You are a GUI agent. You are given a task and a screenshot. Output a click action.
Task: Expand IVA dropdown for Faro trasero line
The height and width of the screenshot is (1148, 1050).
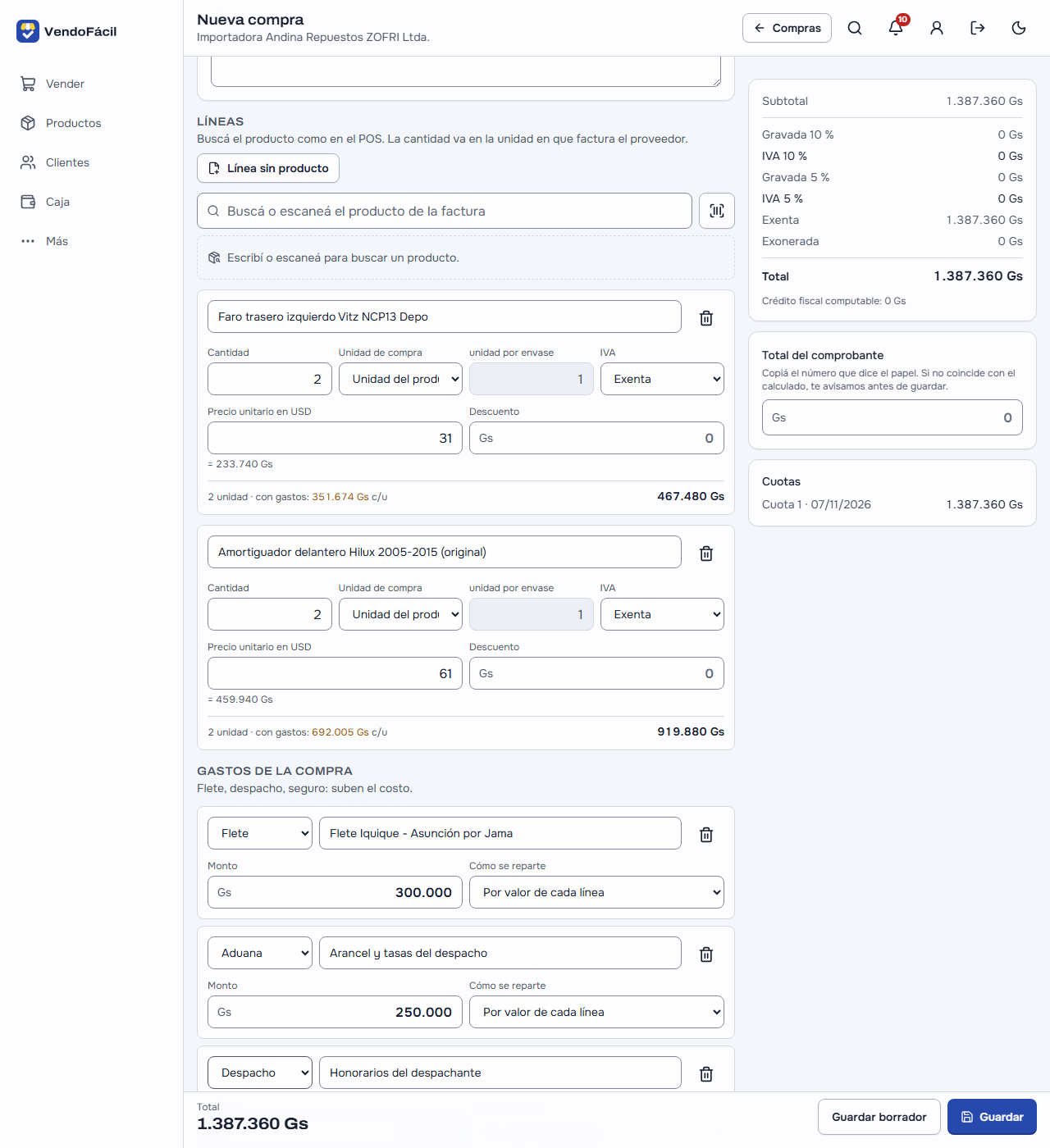coord(662,379)
